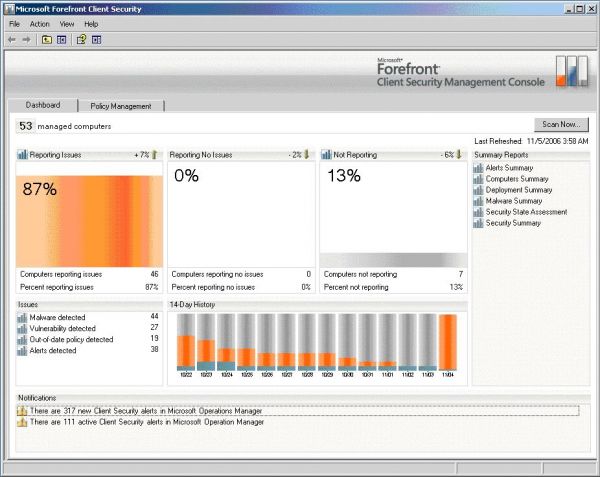
Task: Click the Security State Assessment report icon
Action: pyautogui.click(x=478, y=212)
